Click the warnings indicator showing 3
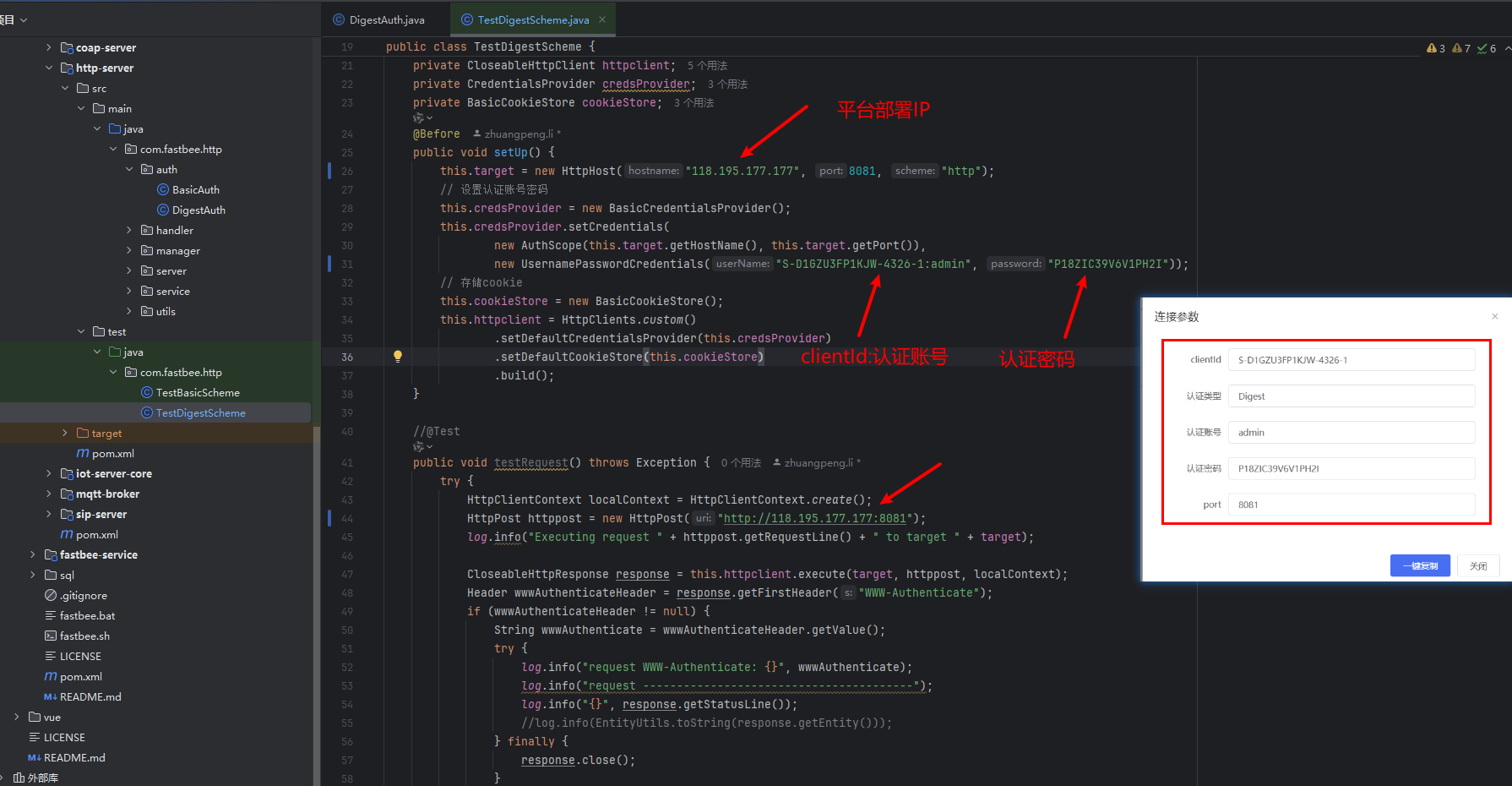Viewport: 1512px width, 786px height. (x=1435, y=48)
